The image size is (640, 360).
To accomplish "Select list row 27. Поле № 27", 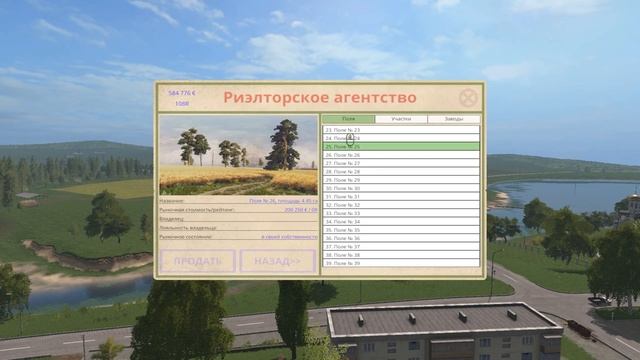I will (401, 163).
